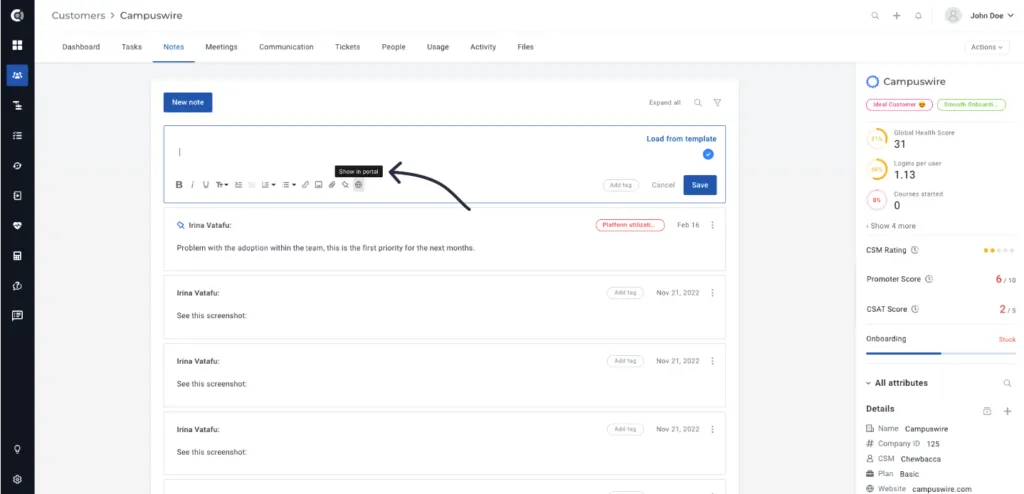The height and width of the screenshot is (494, 1024).
Task: Apply underline formatting in note editor
Action: pyautogui.click(x=206, y=185)
